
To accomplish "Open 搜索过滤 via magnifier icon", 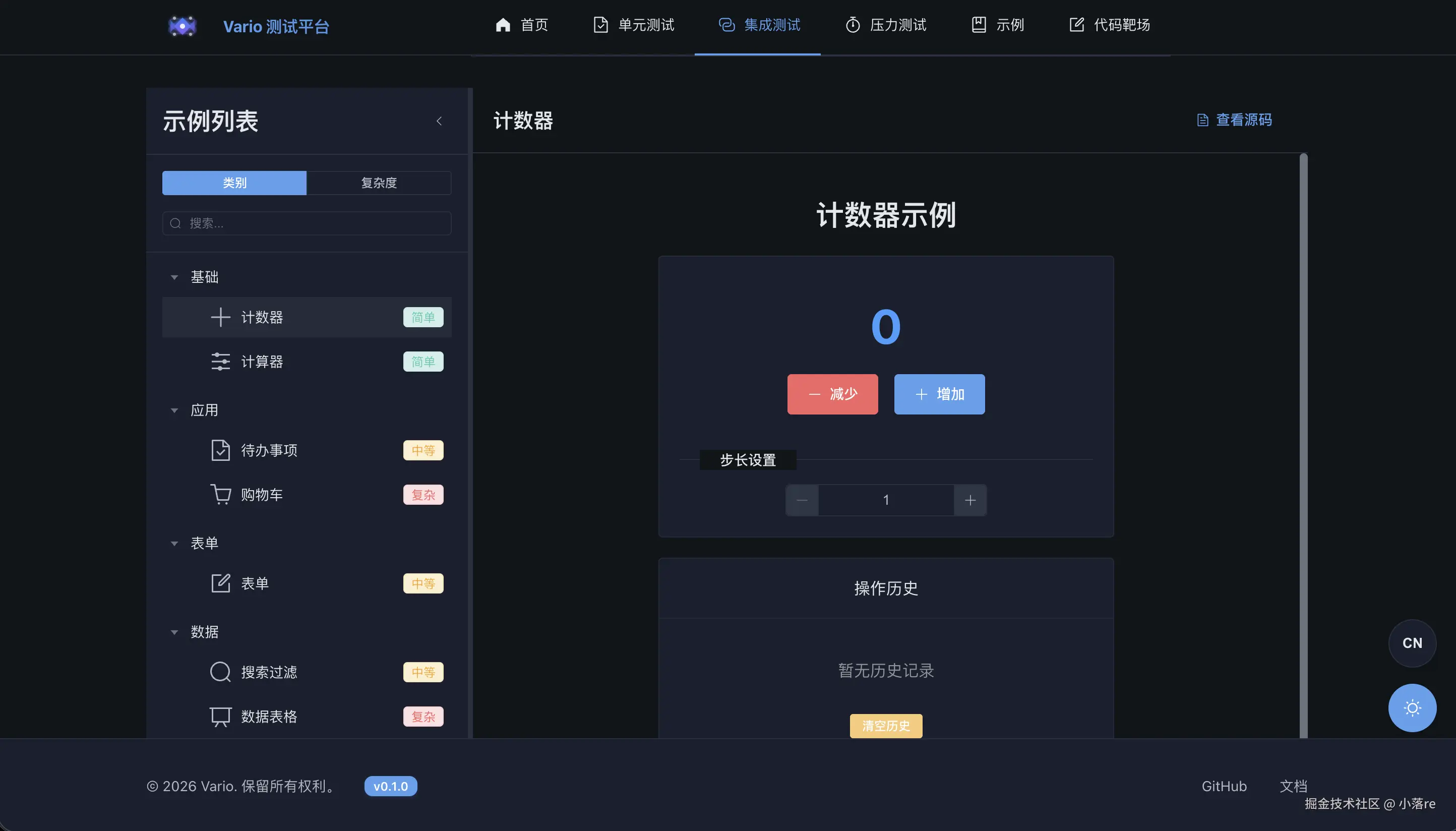I will tap(221, 672).
